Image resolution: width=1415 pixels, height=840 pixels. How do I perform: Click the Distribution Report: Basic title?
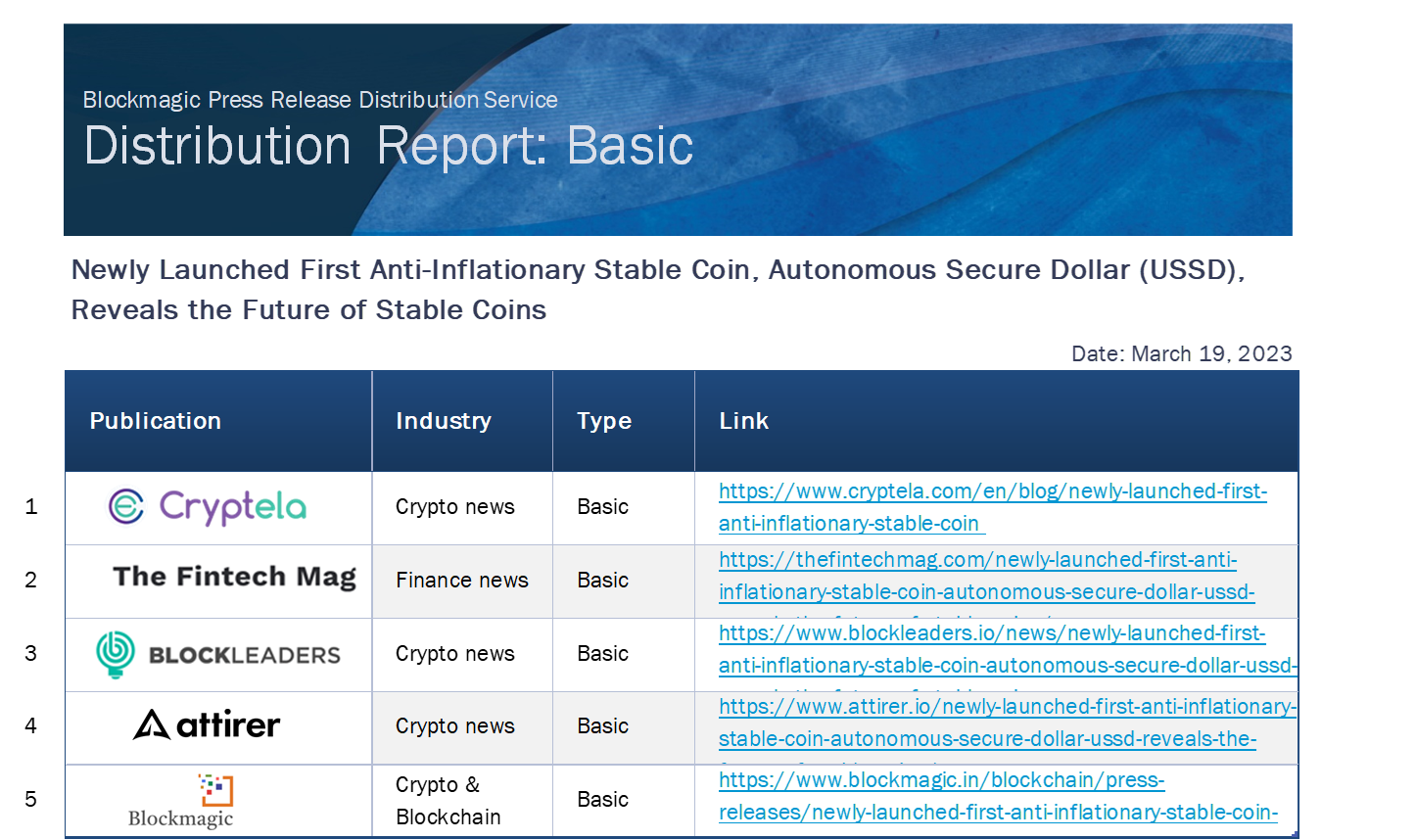389,146
